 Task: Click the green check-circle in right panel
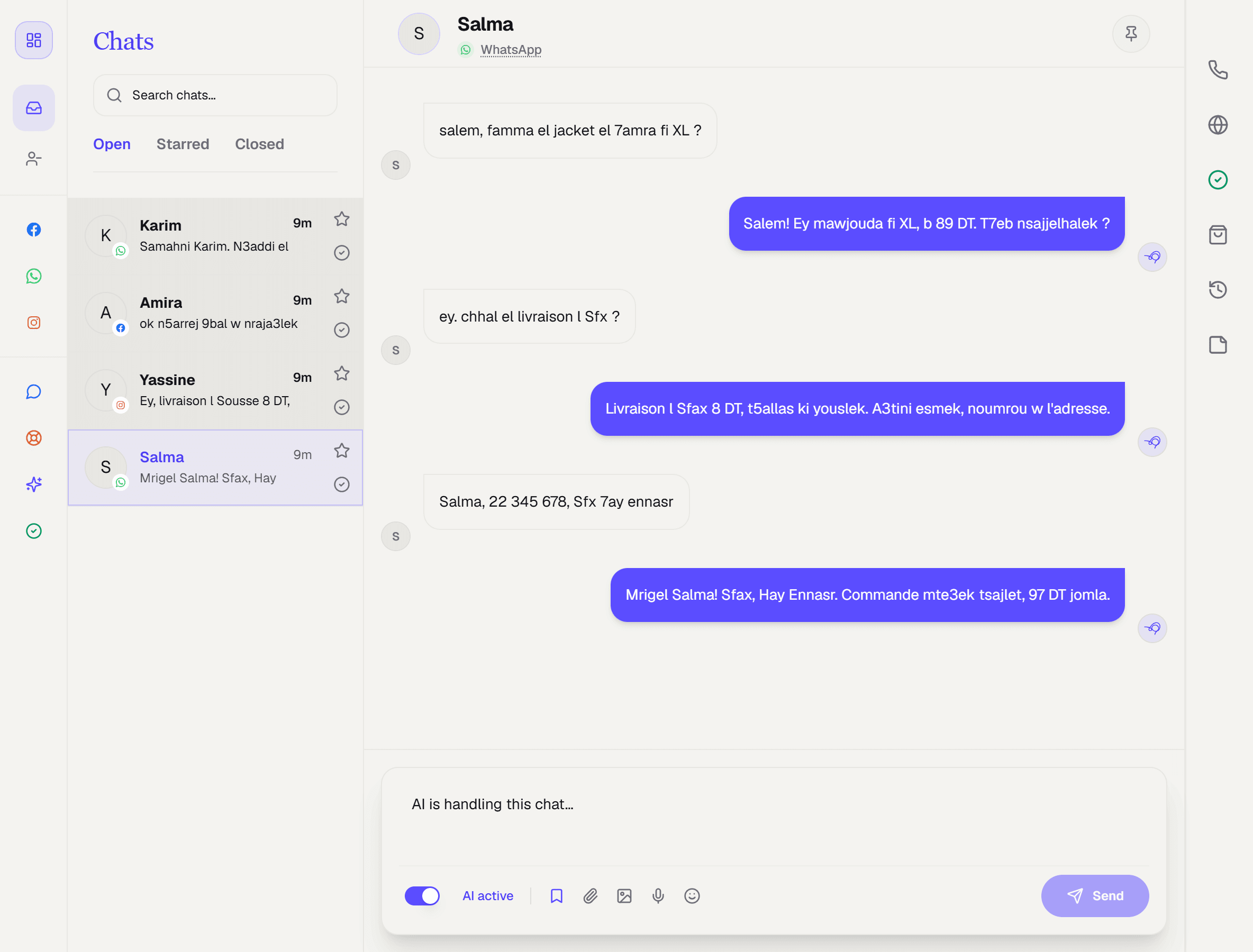[1218, 180]
